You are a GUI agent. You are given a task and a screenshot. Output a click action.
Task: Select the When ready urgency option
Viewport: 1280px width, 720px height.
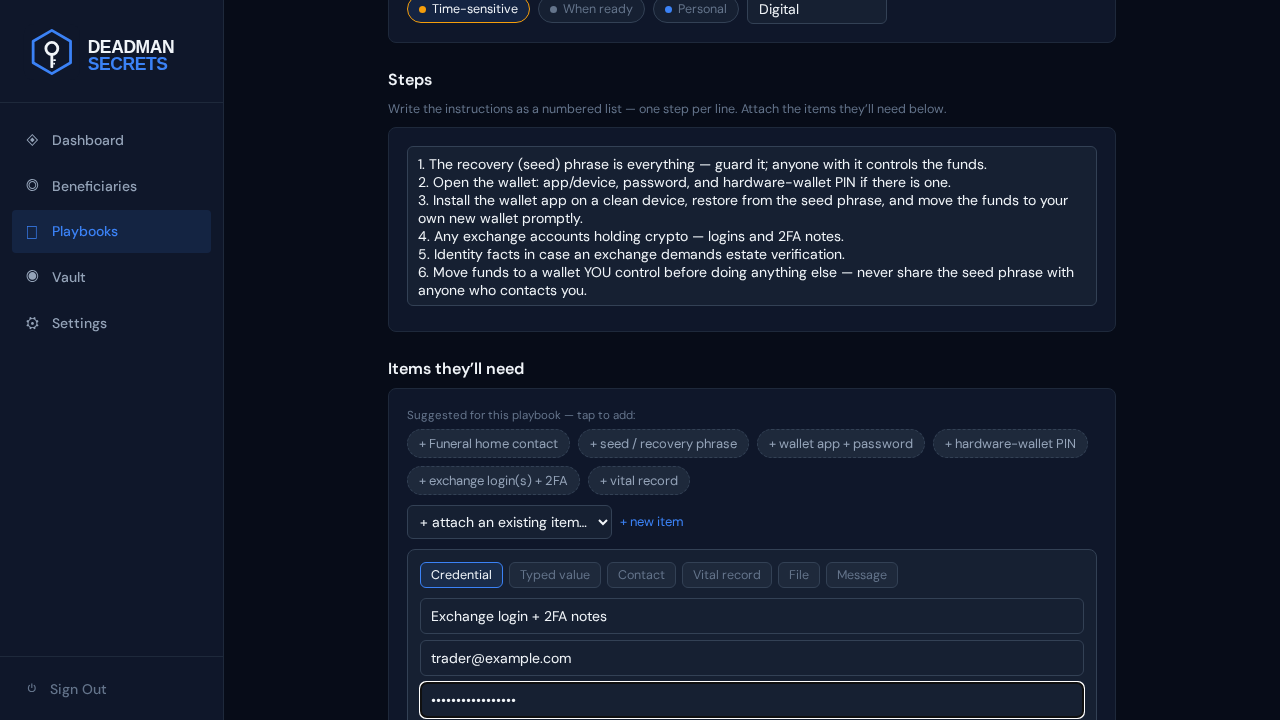click(x=591, y=9)
